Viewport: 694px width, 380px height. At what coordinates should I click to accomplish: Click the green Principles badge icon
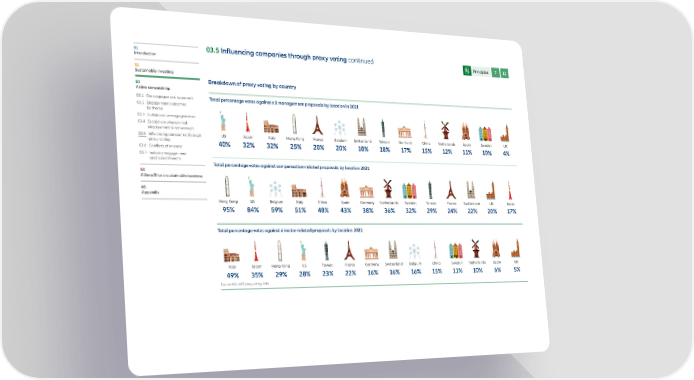tap(467, 70)
